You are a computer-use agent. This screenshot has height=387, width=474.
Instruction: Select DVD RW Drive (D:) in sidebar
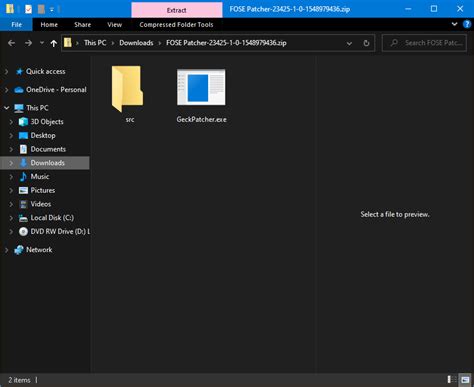(x=60, y=231)
